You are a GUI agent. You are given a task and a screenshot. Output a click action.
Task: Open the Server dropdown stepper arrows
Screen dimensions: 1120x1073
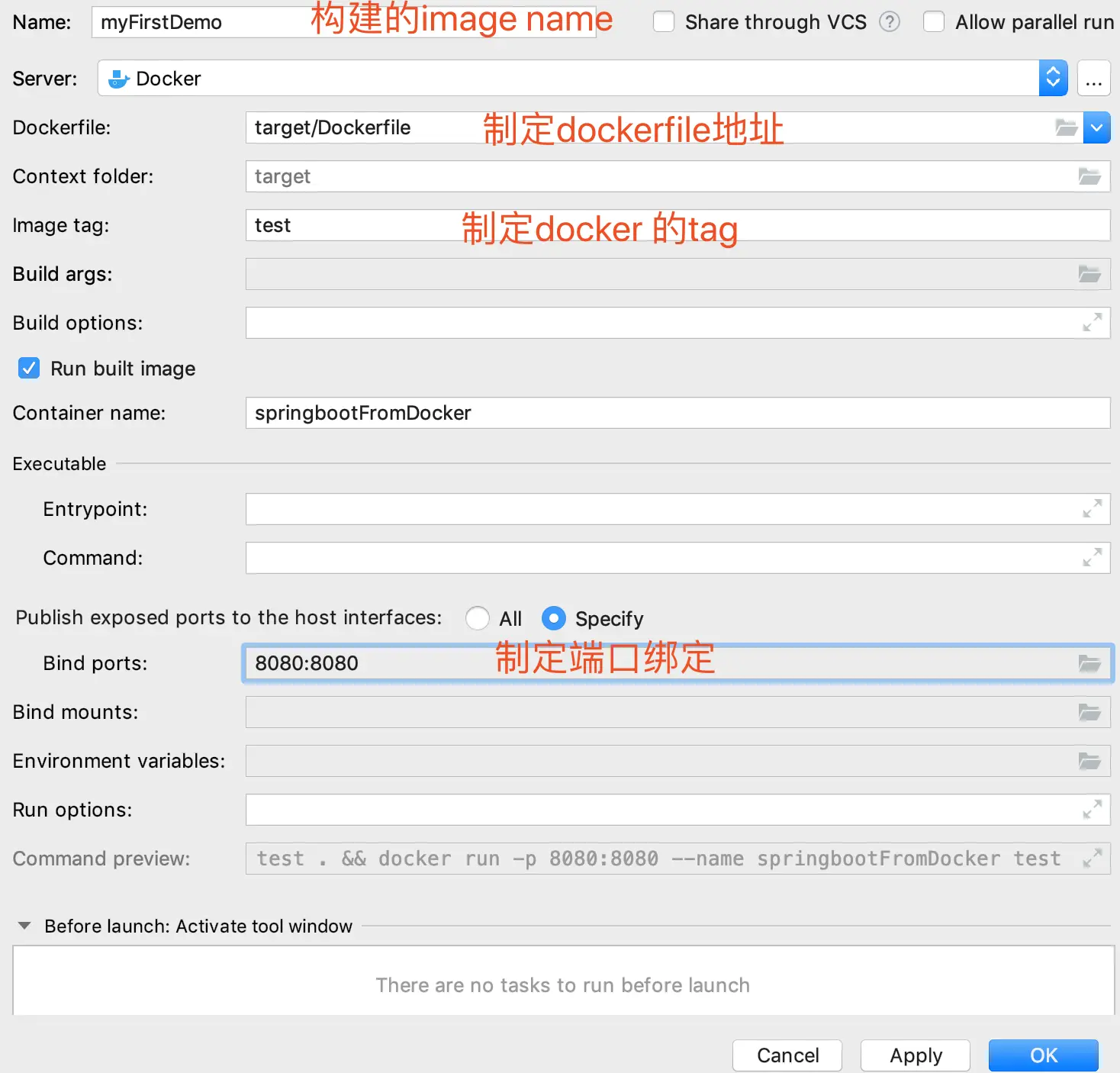click(x=1053, y=78)
